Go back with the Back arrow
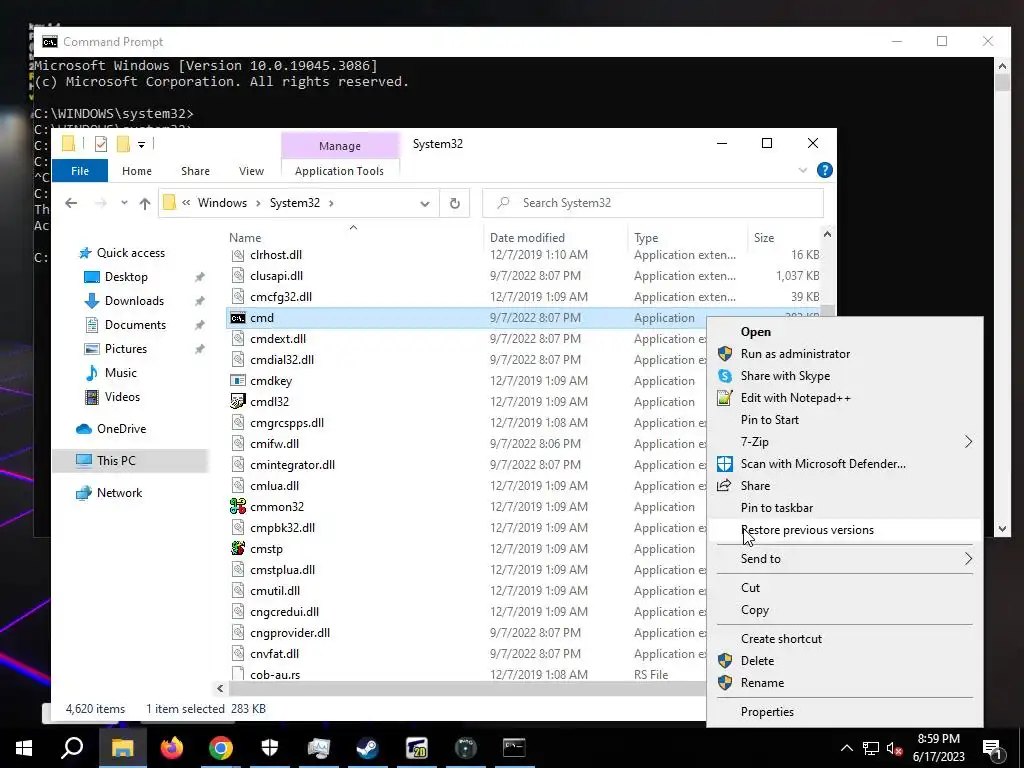Viewport: 1024px width, 768px height. point(71,203)
